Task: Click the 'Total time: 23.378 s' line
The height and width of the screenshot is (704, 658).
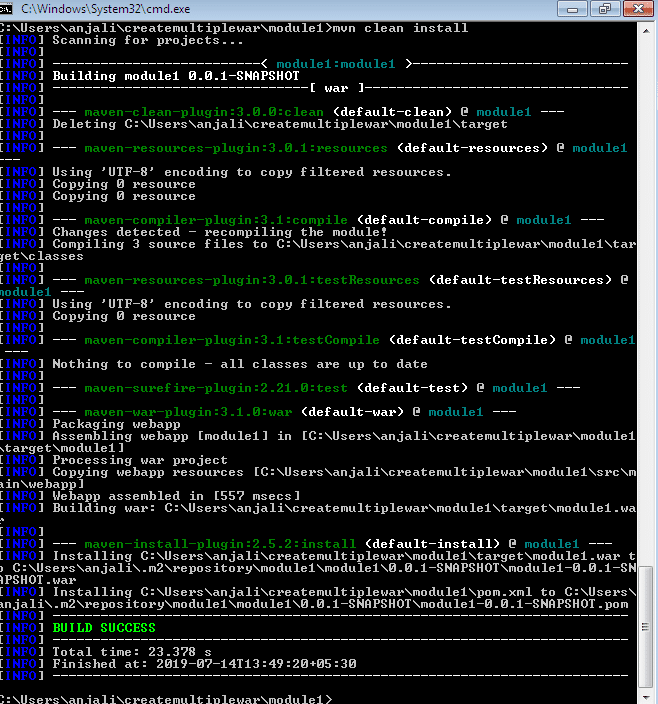Action: pos(132,652)
